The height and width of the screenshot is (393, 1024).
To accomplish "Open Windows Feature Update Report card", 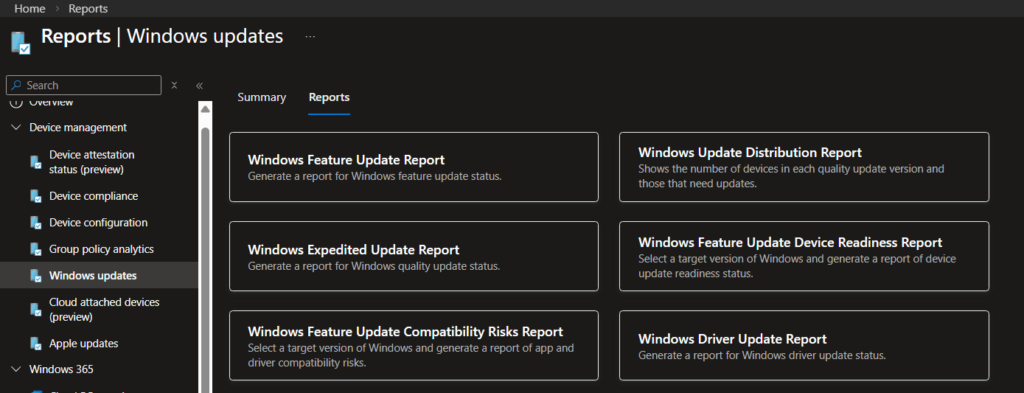I will (x=414, y=167).
